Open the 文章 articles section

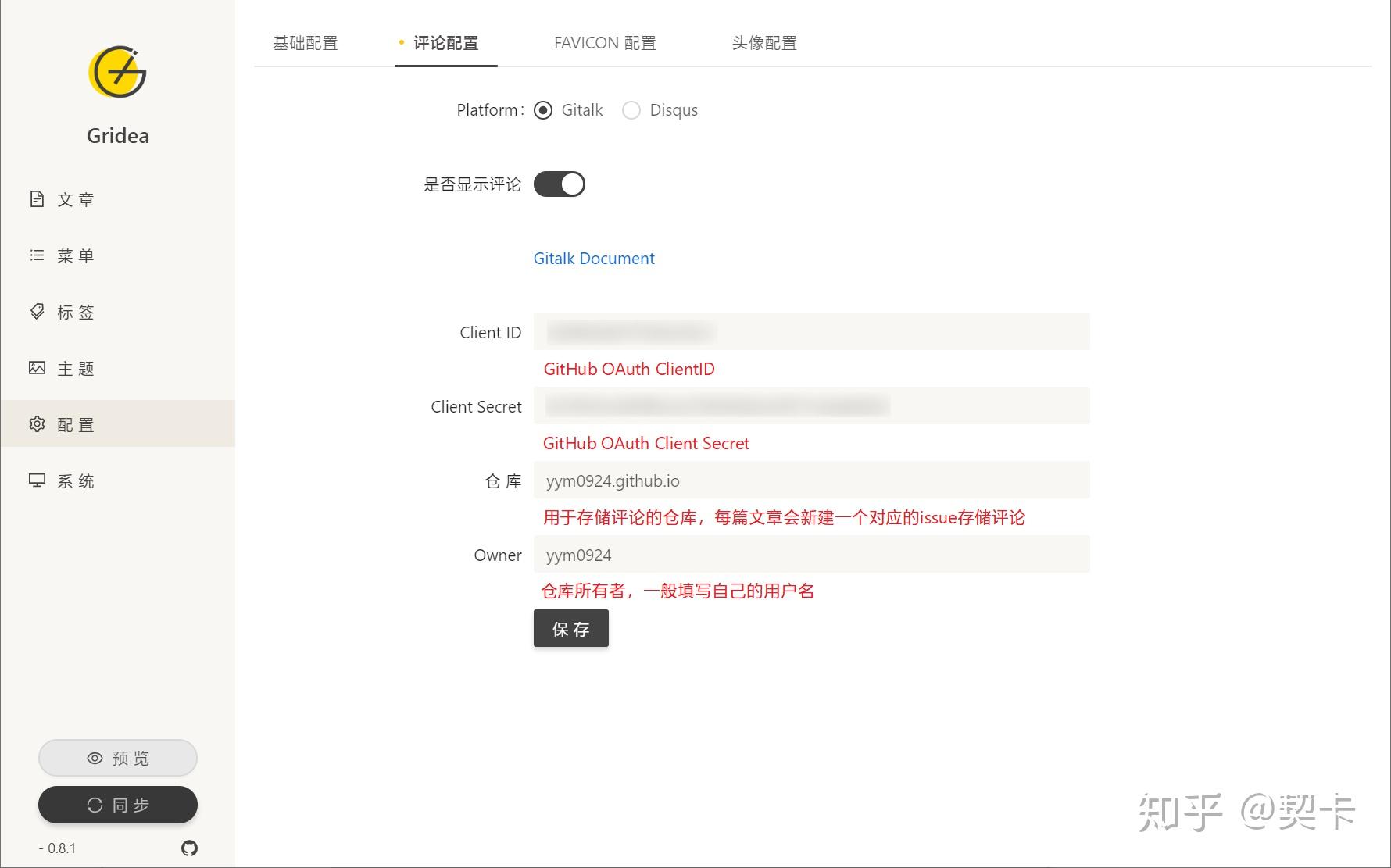tap(117, 199)
